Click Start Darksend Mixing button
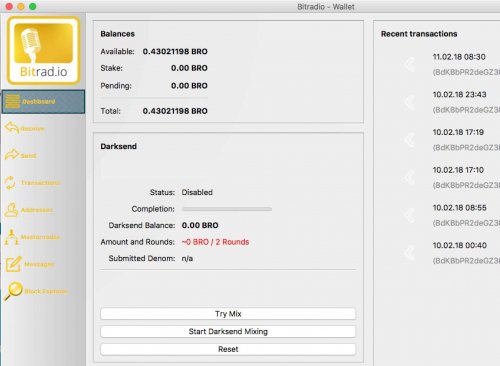 [x=228, y=331]
